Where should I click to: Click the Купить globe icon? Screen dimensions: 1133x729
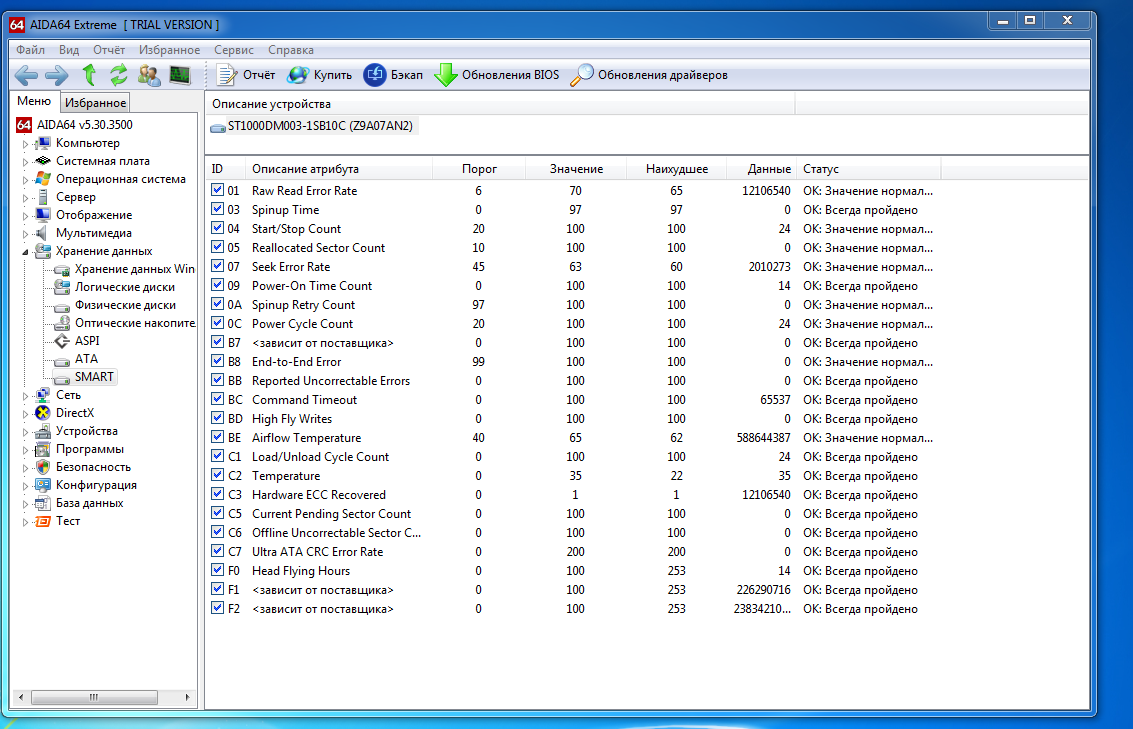pos(298,74)
